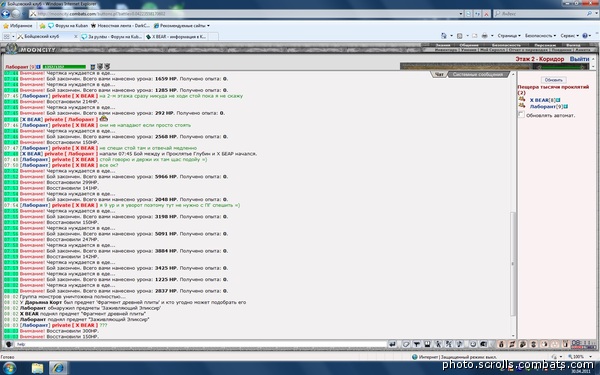Click the green HP bar next to Лаборант
Viewport: 600px width, 375px height.
pos(64,67)
